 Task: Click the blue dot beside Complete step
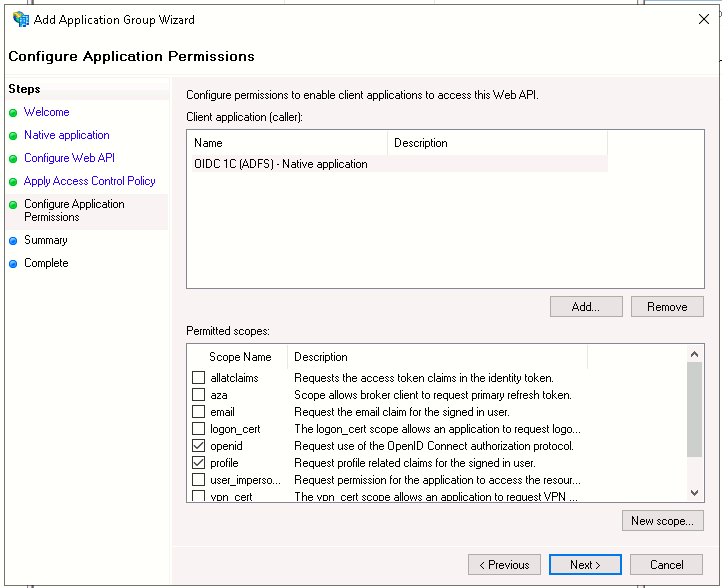[13, 264]
